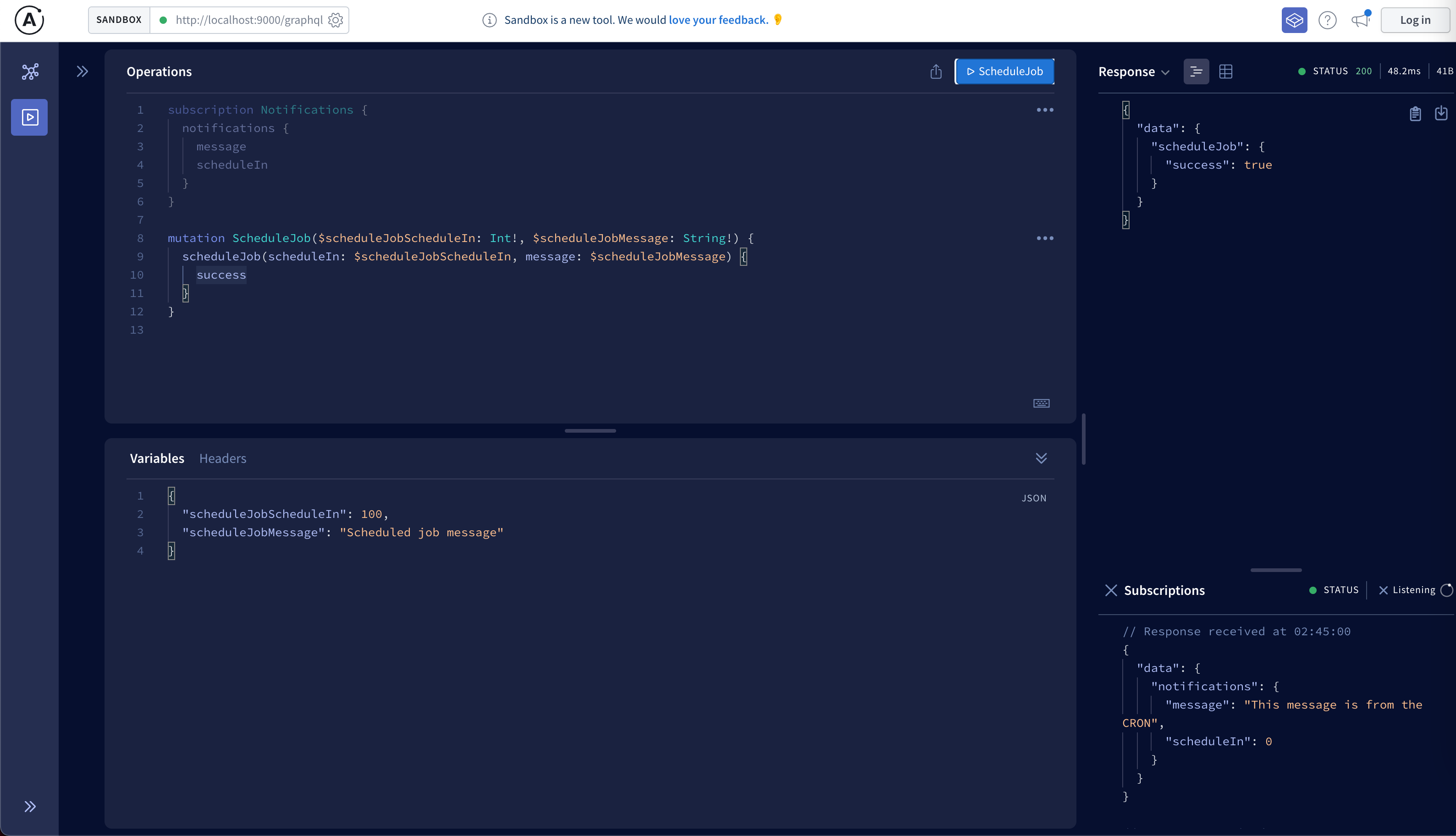Follow the love your feedback link
Screen dimensions: 1456x836
click(x=717, y=20)
